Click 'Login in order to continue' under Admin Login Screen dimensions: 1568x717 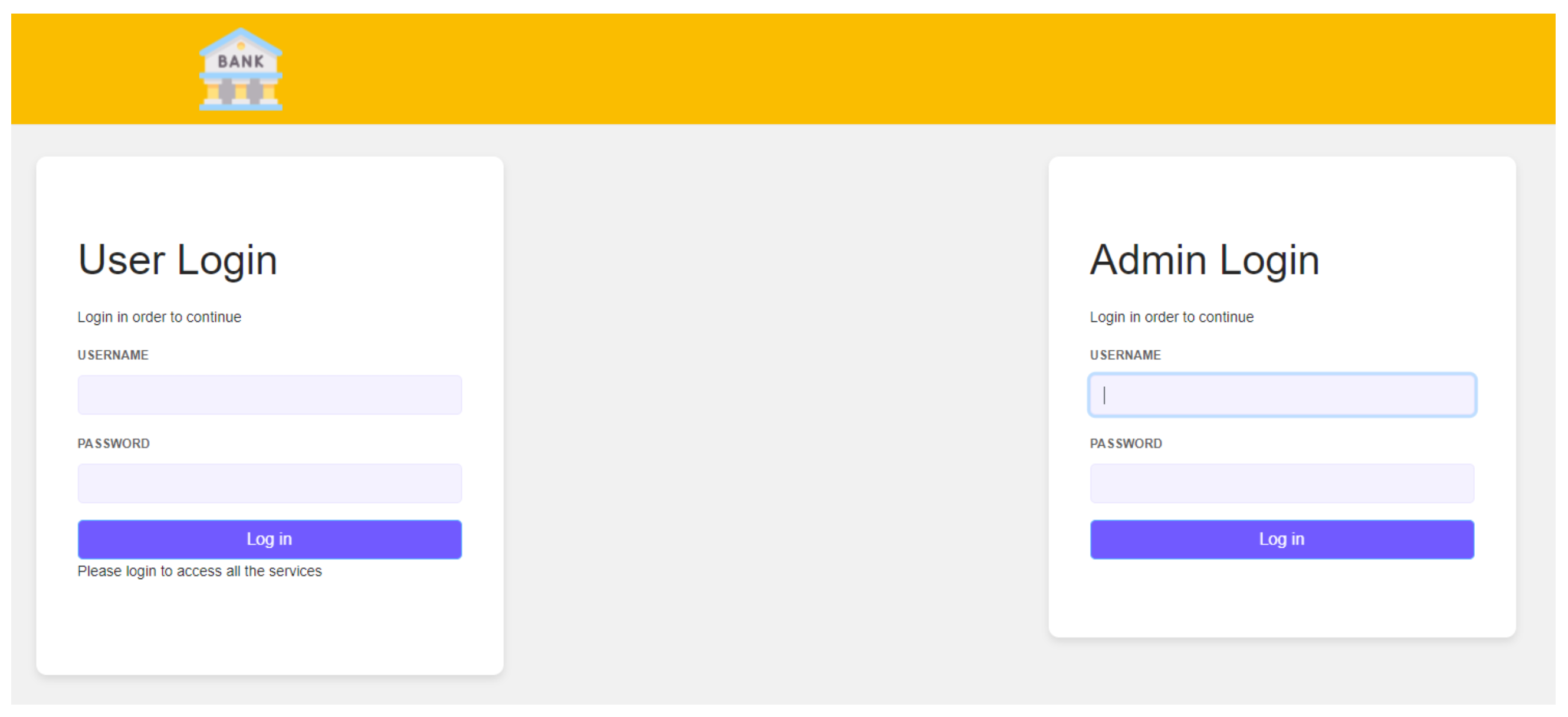(x=1172, y=317)
